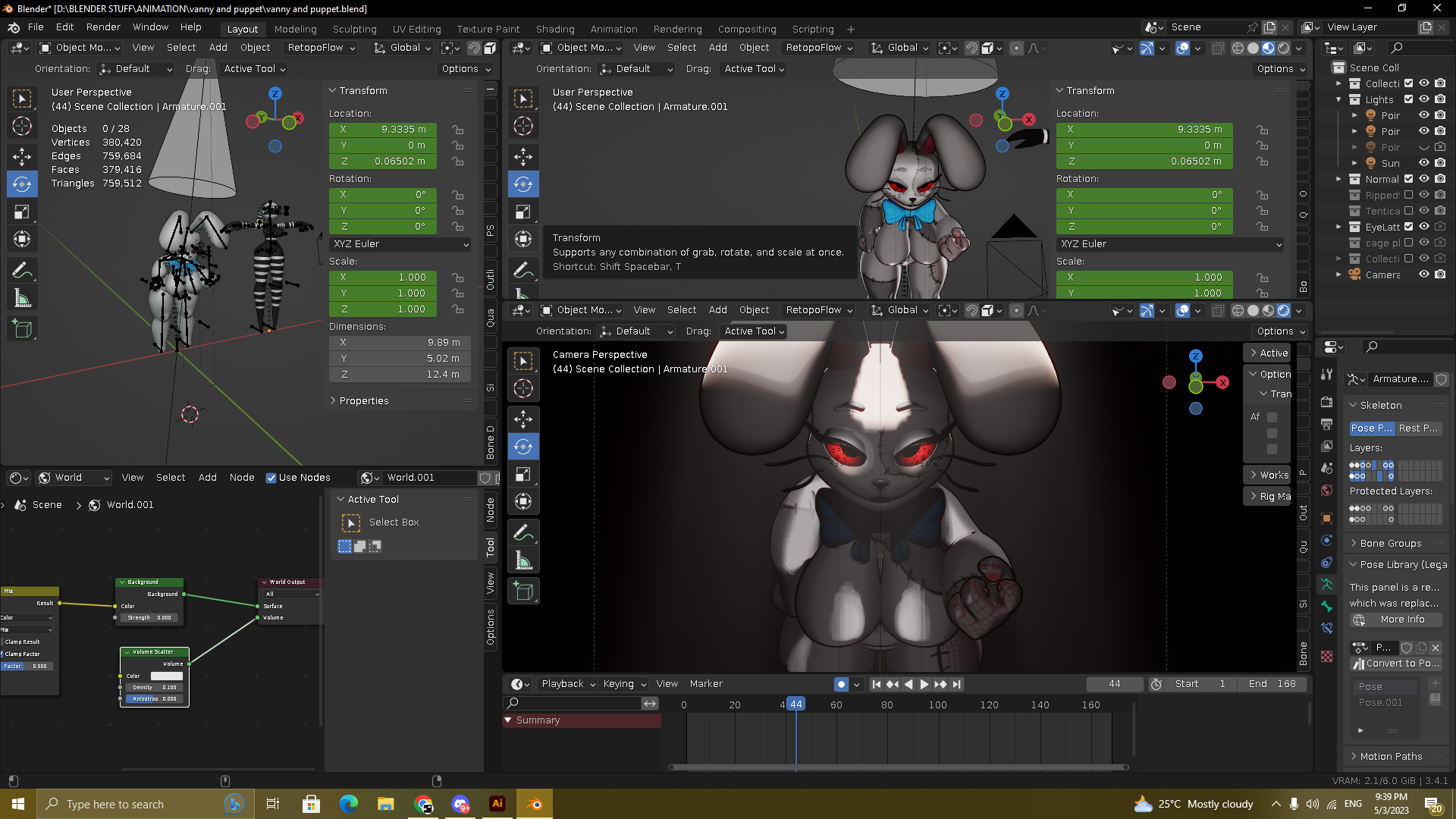The height and width of the screenshot is (819, 1456).
Task: Select the Scale tool in left viewport
Action: pos(22,212)
